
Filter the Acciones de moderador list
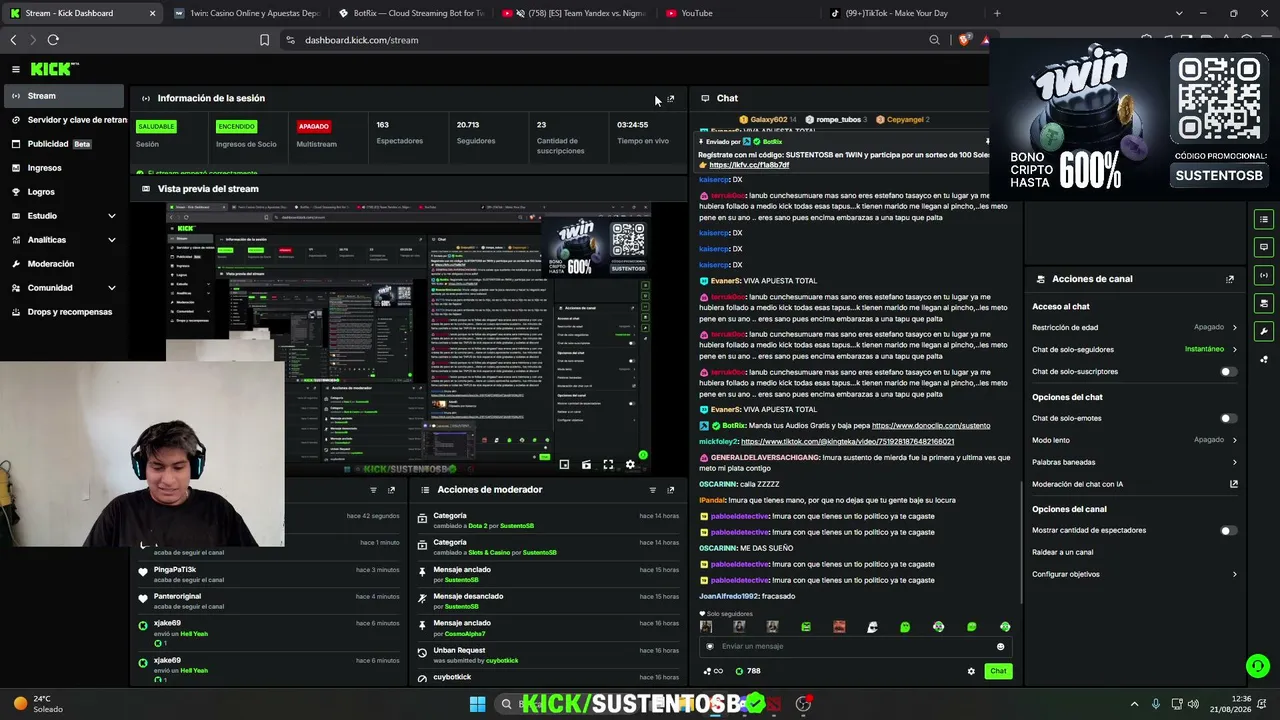653,490
